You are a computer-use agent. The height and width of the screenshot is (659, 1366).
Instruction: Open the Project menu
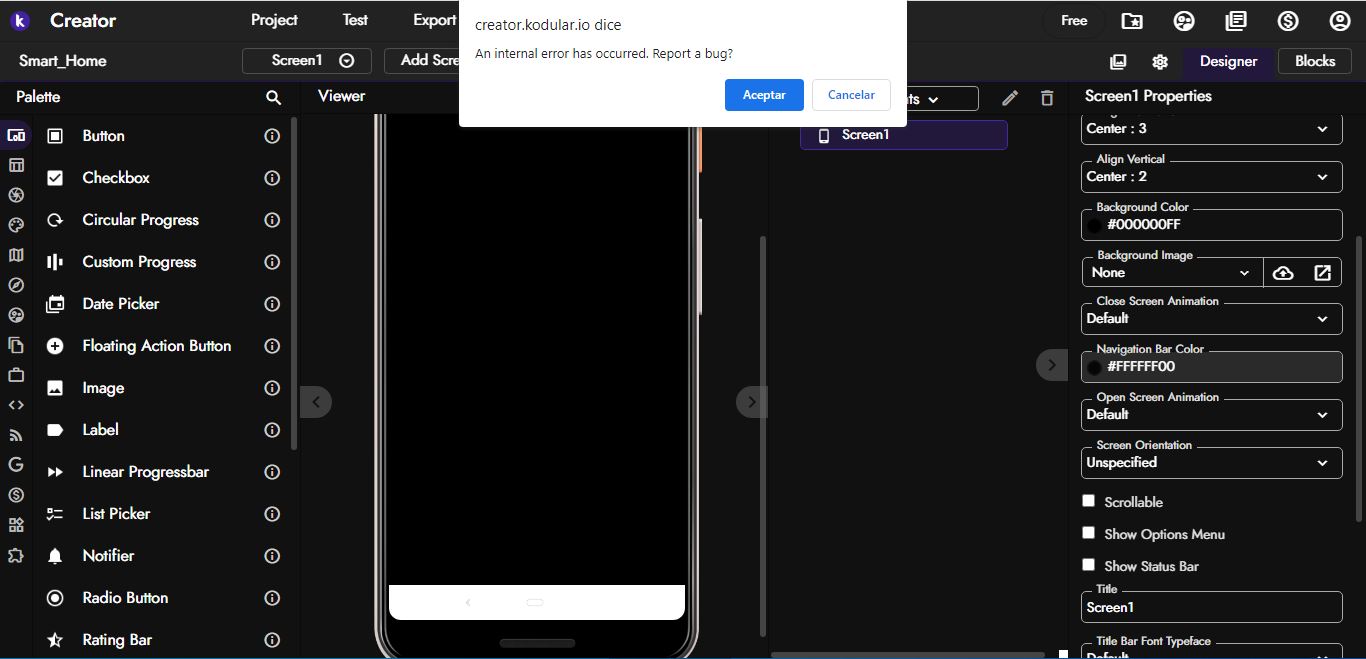click(274, 20)
